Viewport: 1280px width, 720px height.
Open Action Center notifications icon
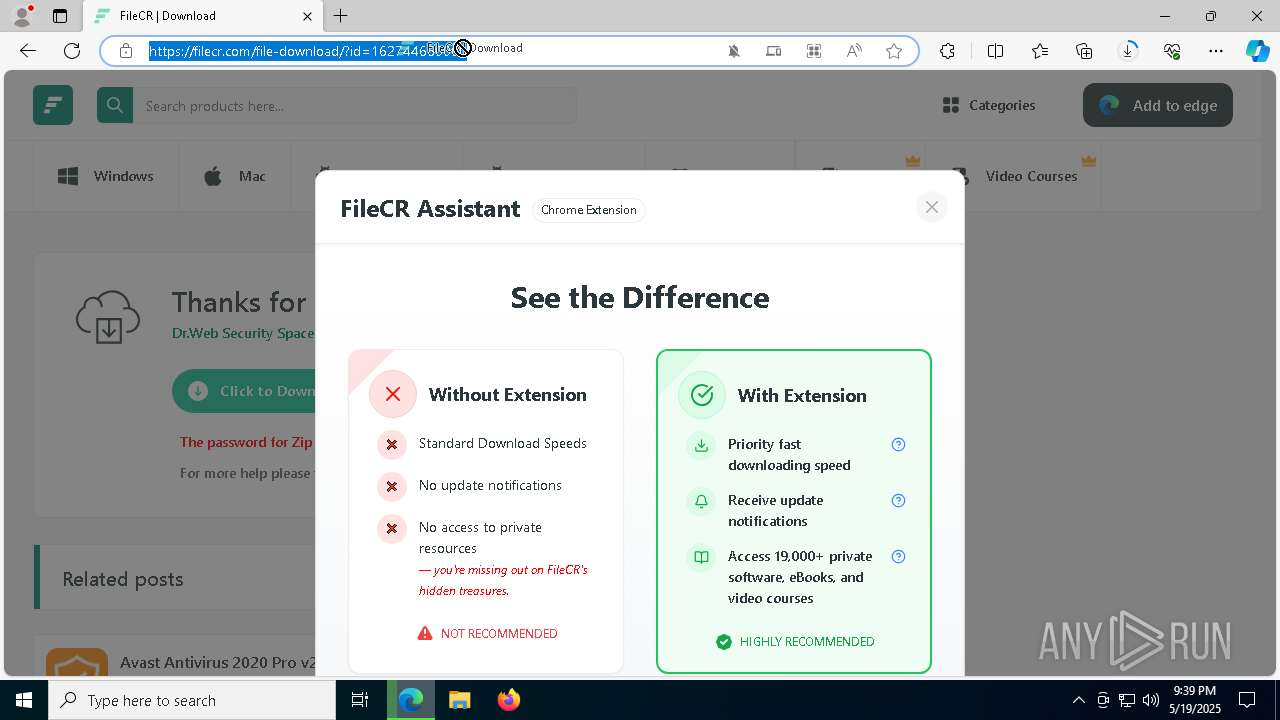pyautogui.click(x=1247, y=700)
